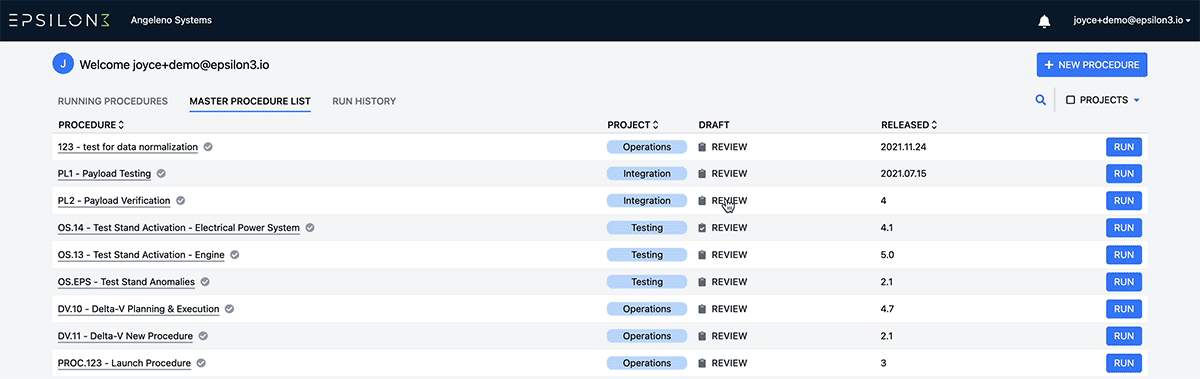Click released version 4.7 in DV.10 row
This screenshot has height=379, width=1200.
[887, 309]
